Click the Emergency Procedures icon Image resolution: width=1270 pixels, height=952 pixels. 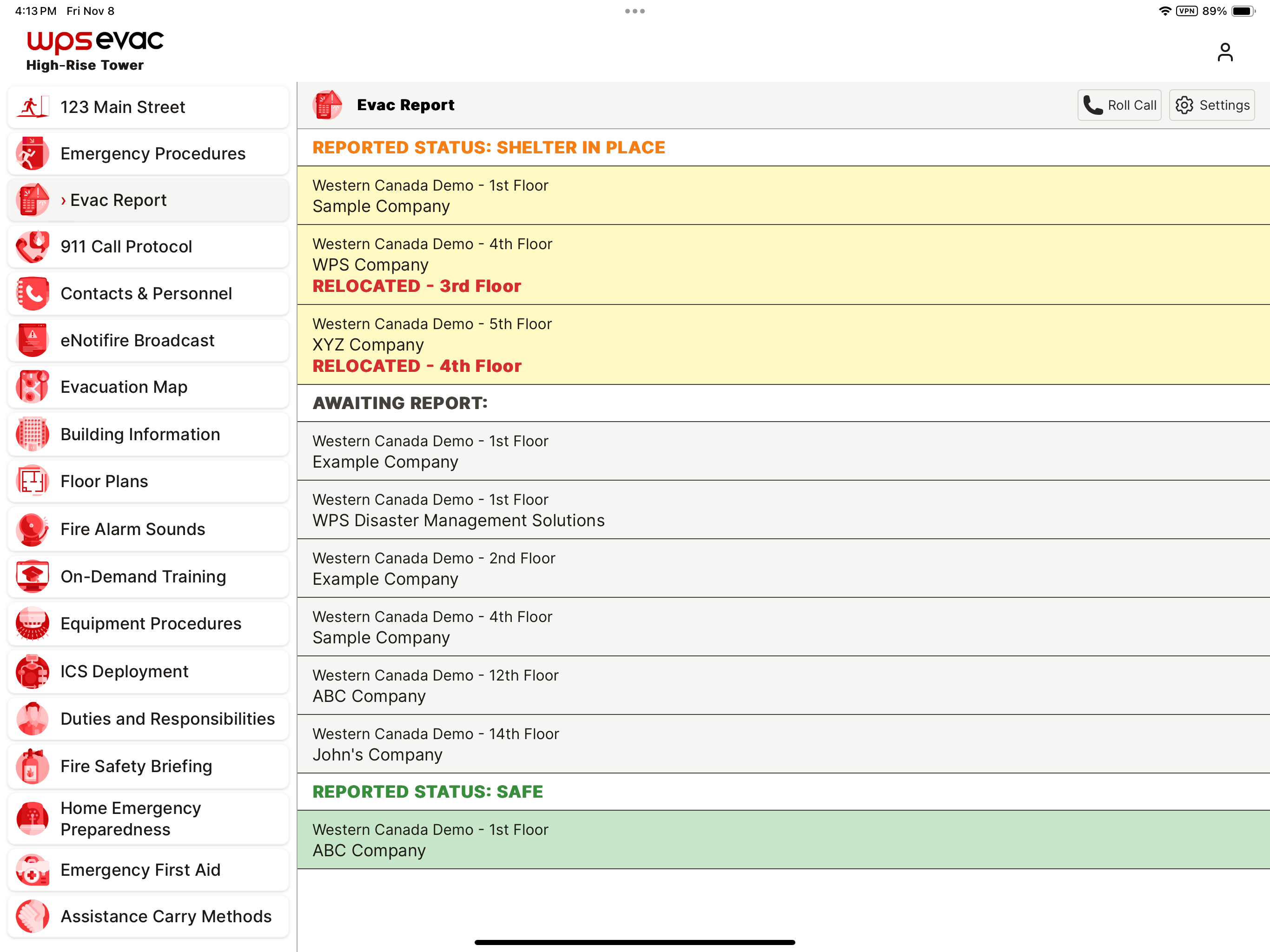point(33,153)
